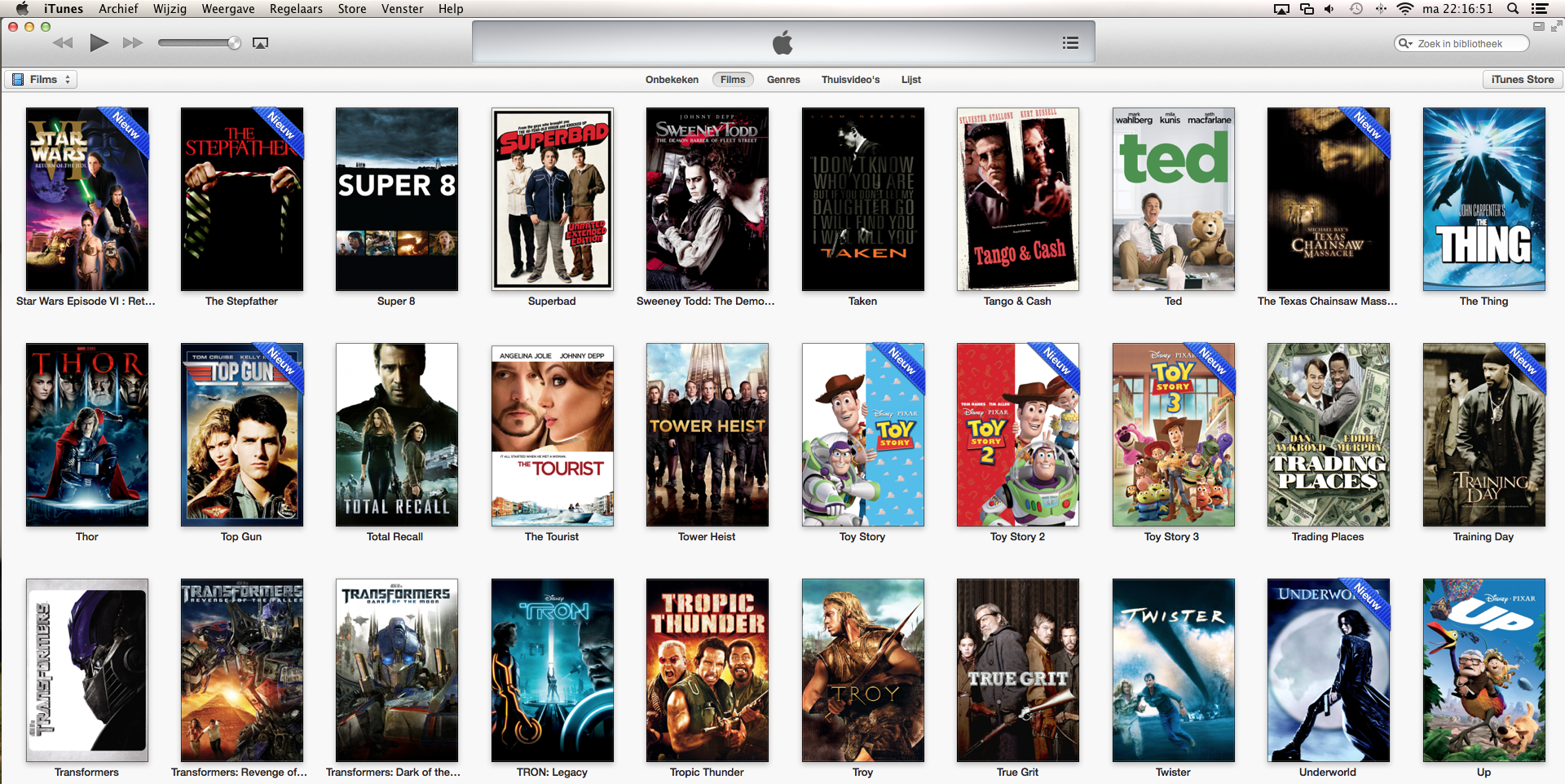The height and width of the screenshot is (784, 1565).
Task: Open the Twister movie poster
Action: (1174, 670)
